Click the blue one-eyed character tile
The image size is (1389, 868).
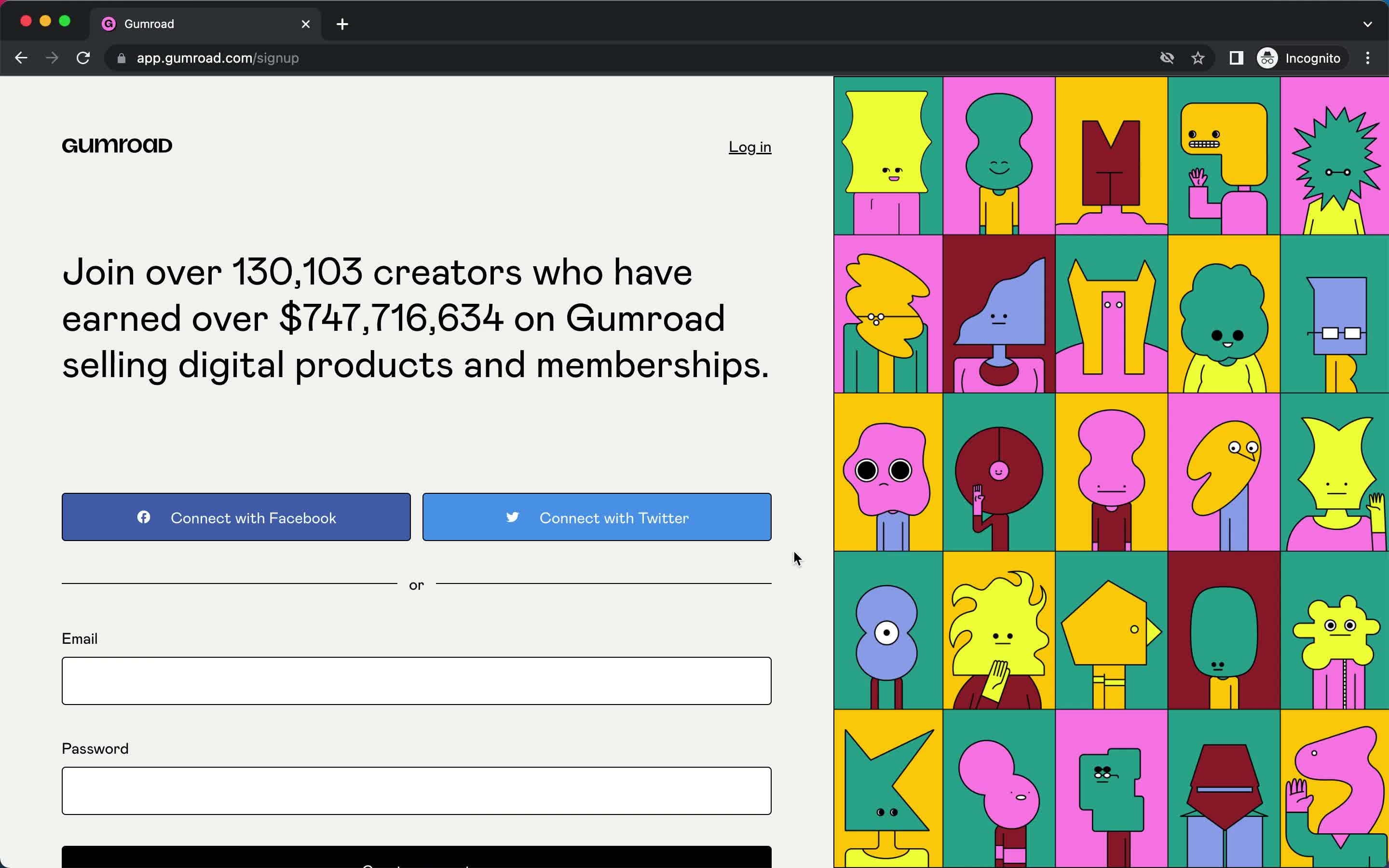(x=888, y=630)
